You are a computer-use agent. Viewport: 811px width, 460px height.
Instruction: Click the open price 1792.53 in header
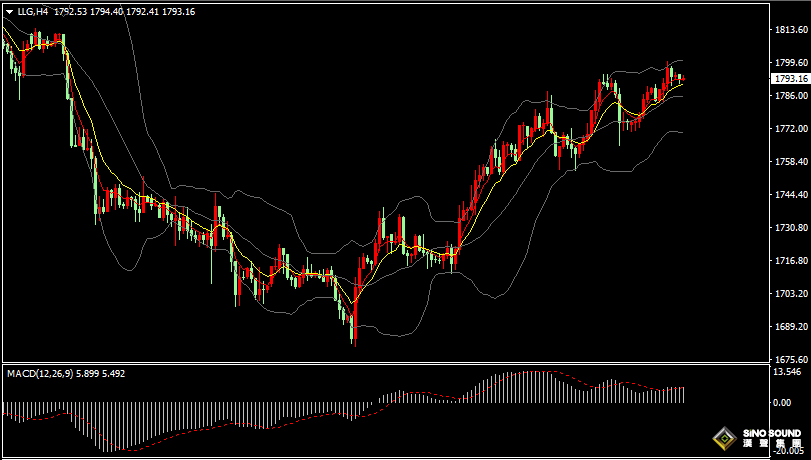coord(71,11)
